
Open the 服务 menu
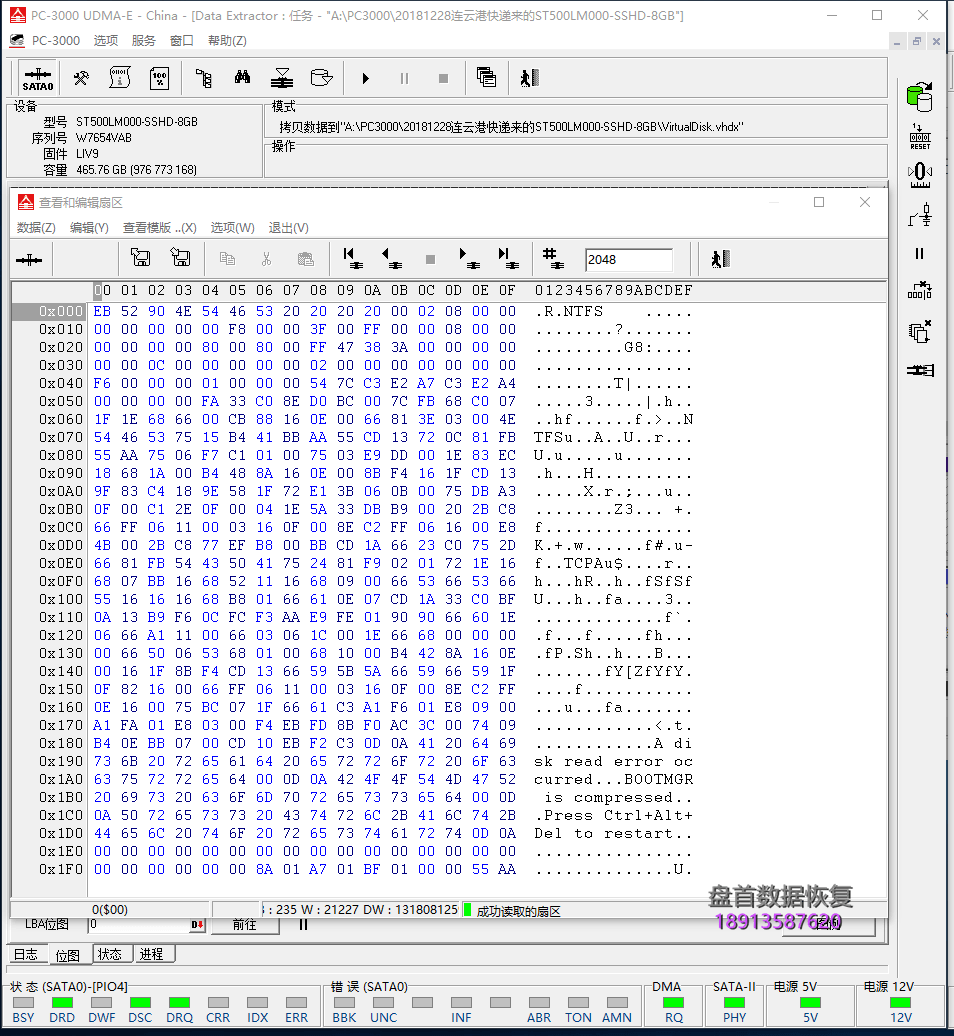(143, 40)
